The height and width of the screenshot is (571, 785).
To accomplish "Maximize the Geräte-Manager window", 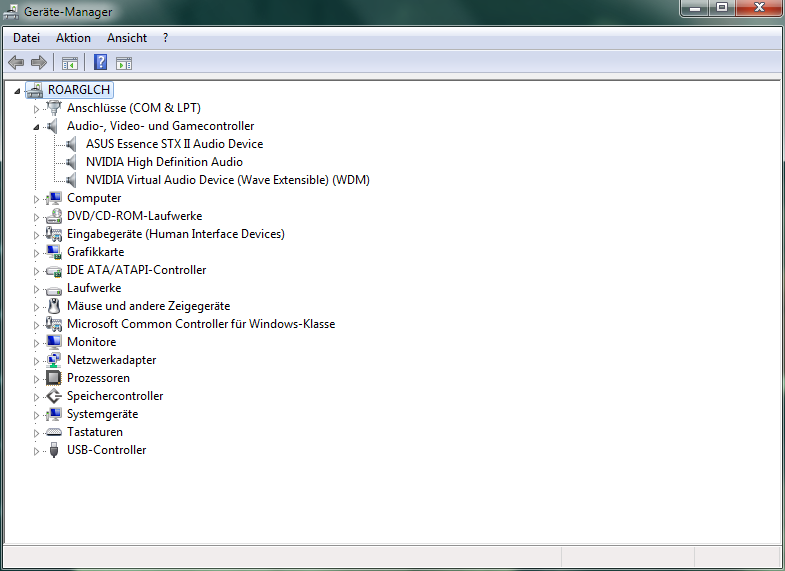I will 721,8.
